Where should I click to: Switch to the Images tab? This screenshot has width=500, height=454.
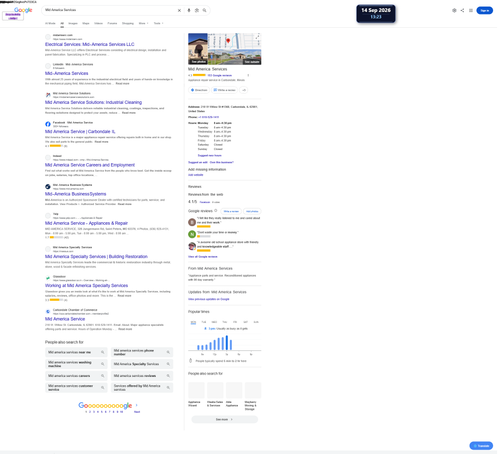73,23
